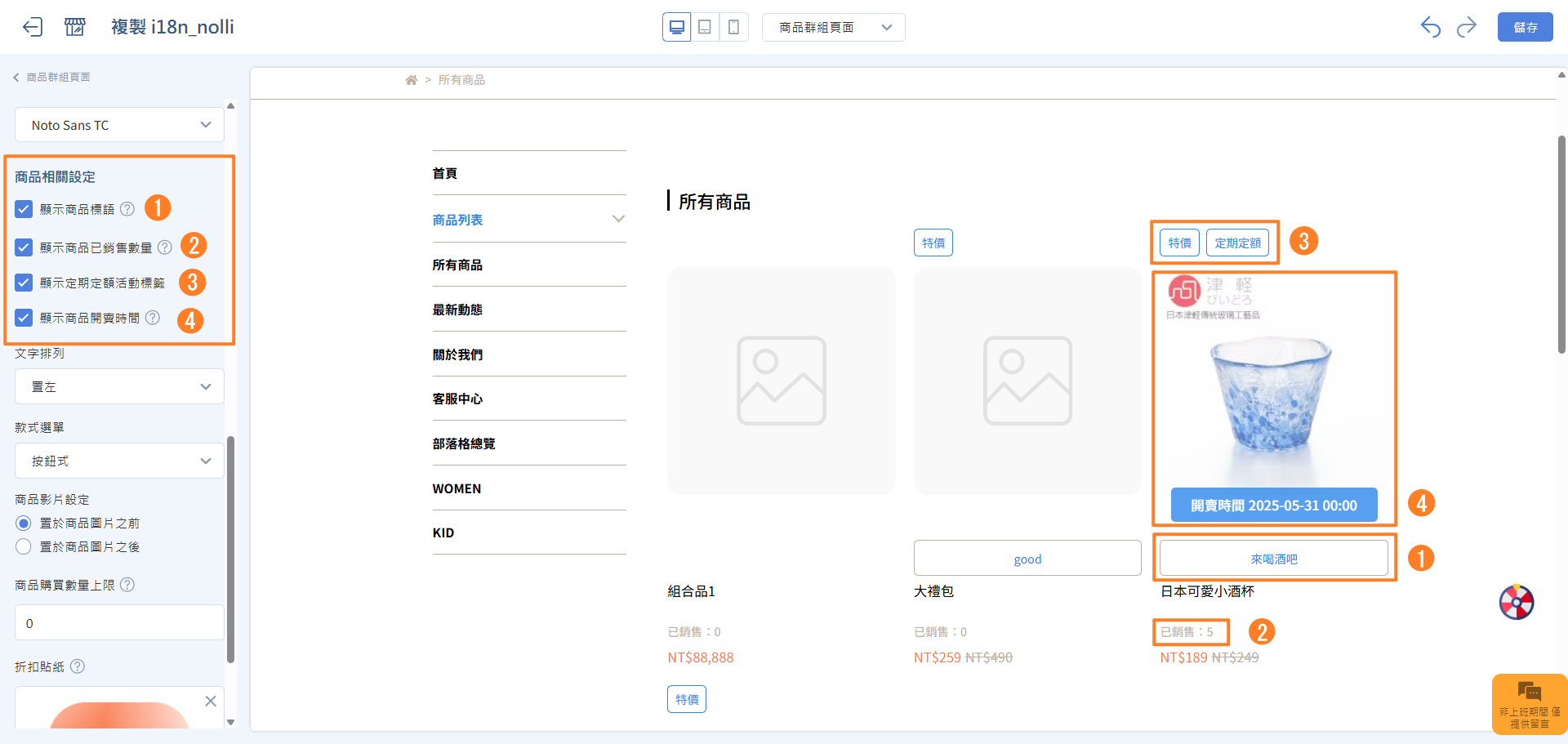1568x744 pixels.
Task: Click the store shop icon in header
Action: [x=74, y=27]
